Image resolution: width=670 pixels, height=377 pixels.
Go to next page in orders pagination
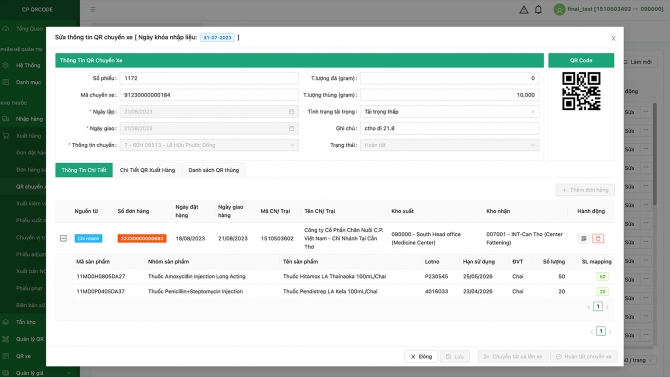(x=610, y=332)
